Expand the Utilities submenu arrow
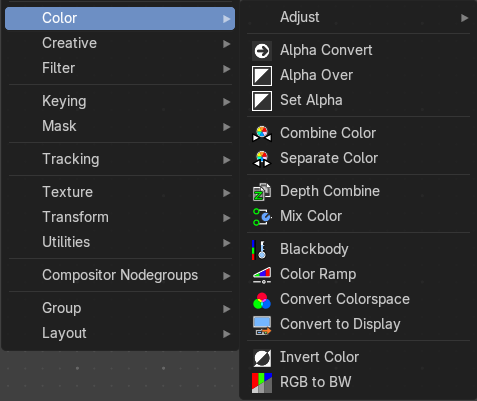477x401 pixels. [x=227, y=243]
